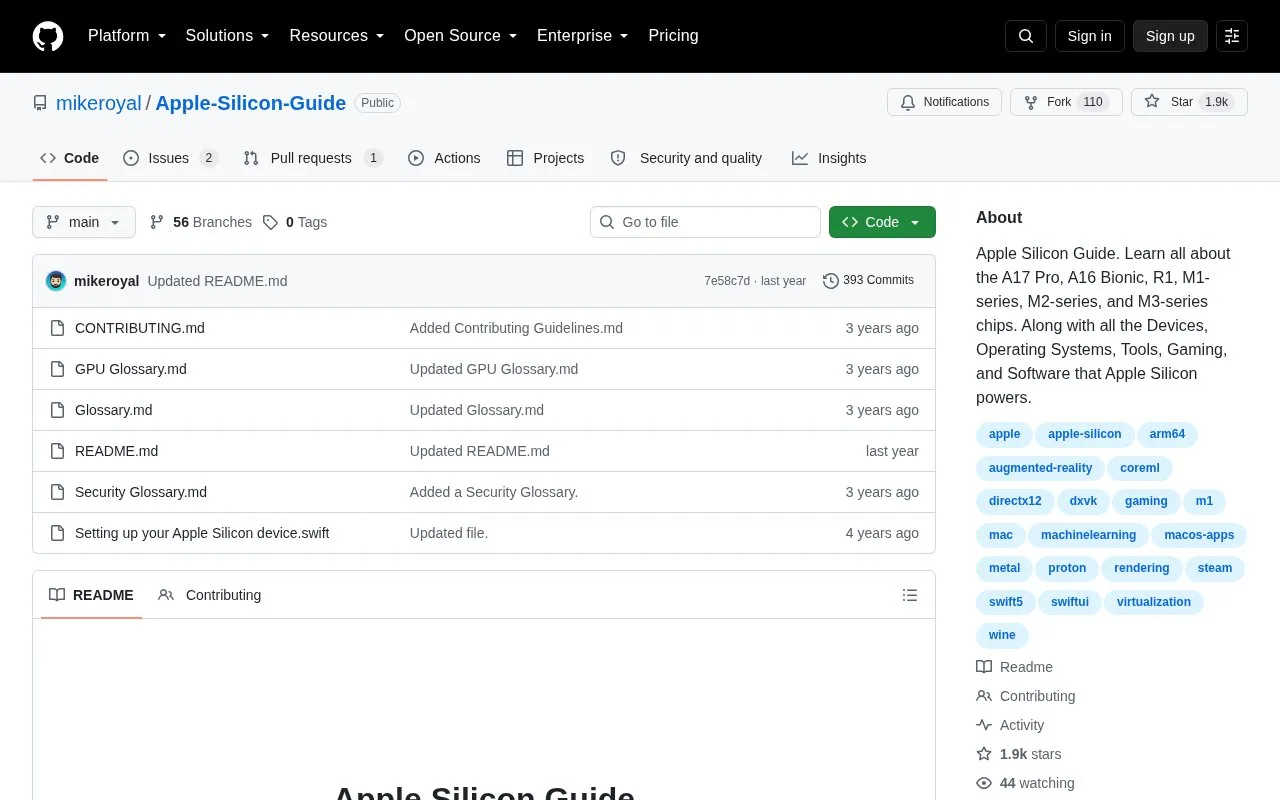Switch to the Pull requests tab
This screenshot has height=800, width=1280.
click(x=313, y=158)
